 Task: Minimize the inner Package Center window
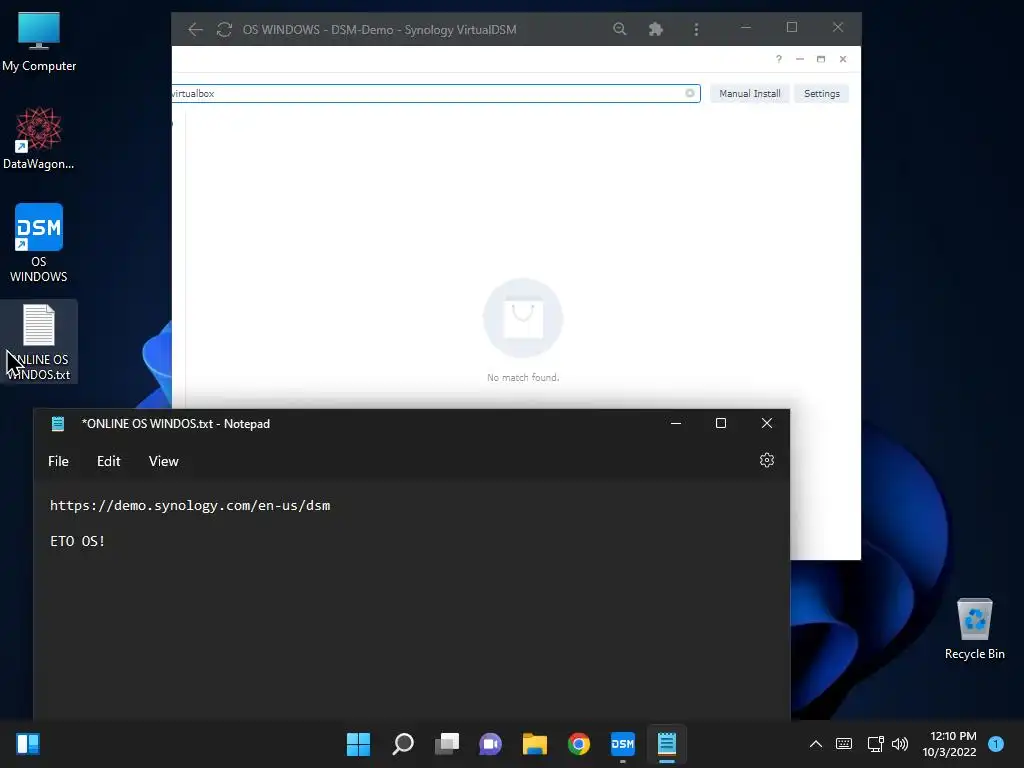click(799, 59)
